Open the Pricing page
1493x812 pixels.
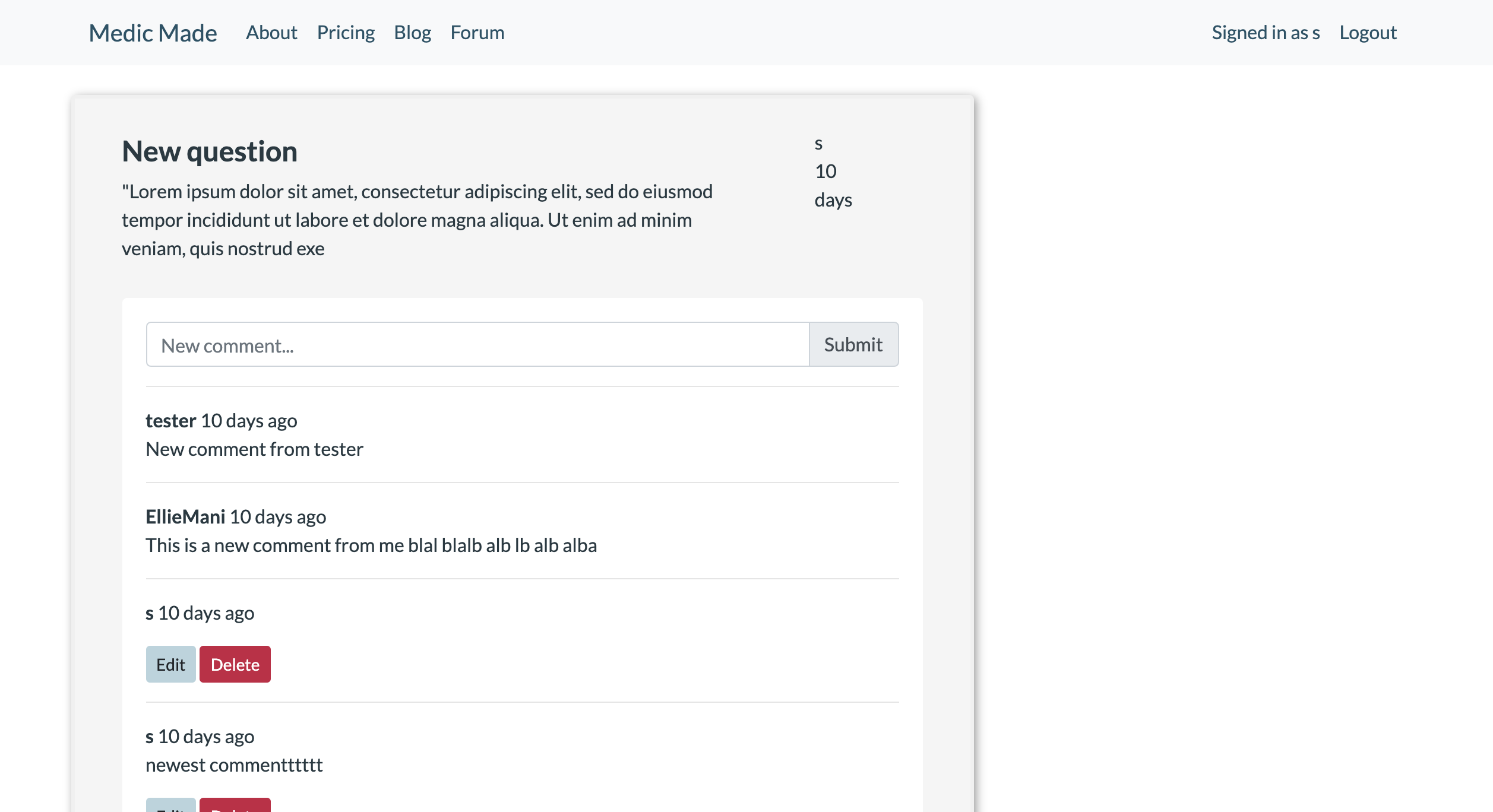click(346, 33)
